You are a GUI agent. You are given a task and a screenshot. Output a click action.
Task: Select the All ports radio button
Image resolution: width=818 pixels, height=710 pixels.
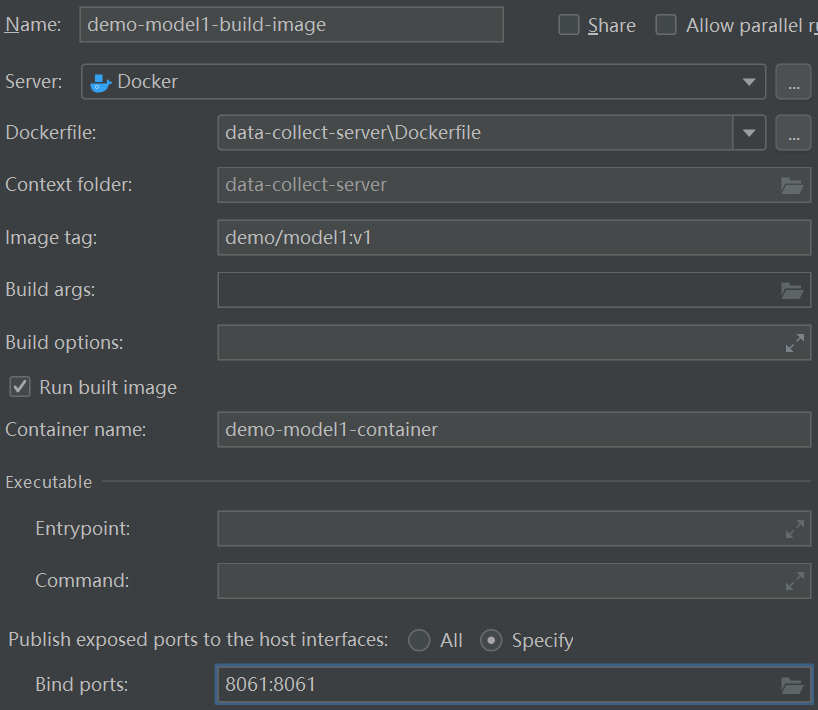[420, 640]
